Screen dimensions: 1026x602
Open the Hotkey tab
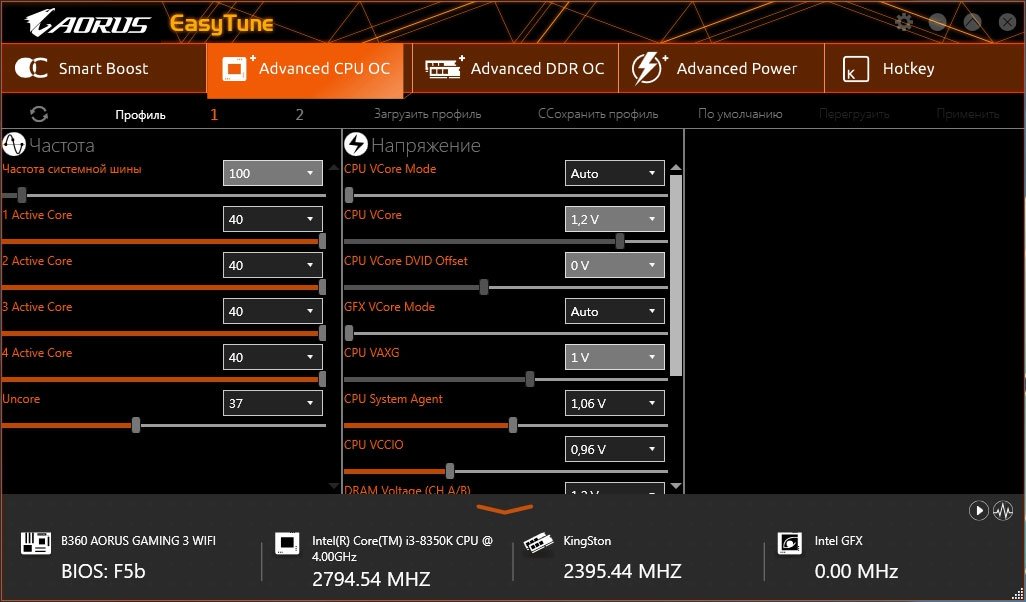[x=925, y=68]
